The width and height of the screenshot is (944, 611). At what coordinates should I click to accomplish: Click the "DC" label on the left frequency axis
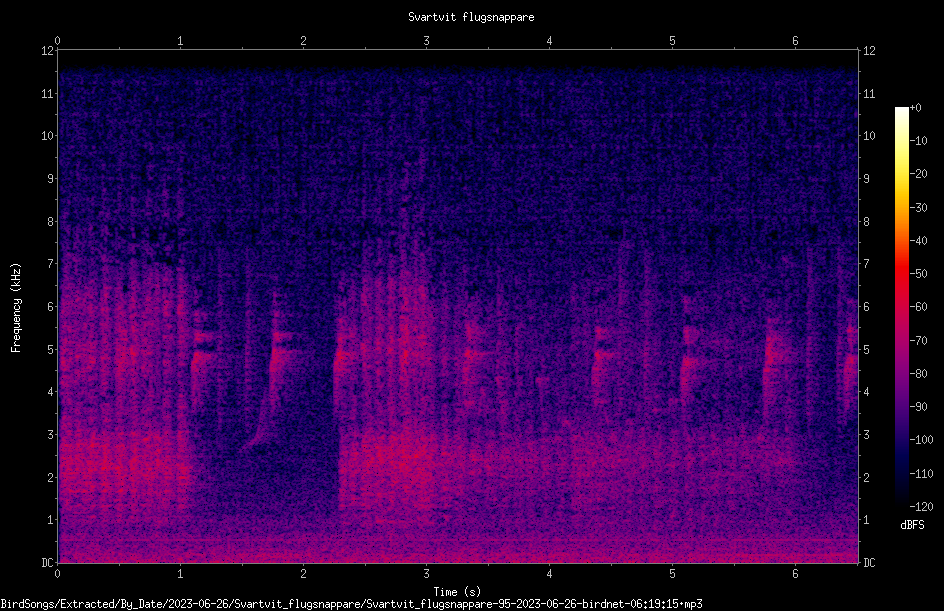coord(48,563)
